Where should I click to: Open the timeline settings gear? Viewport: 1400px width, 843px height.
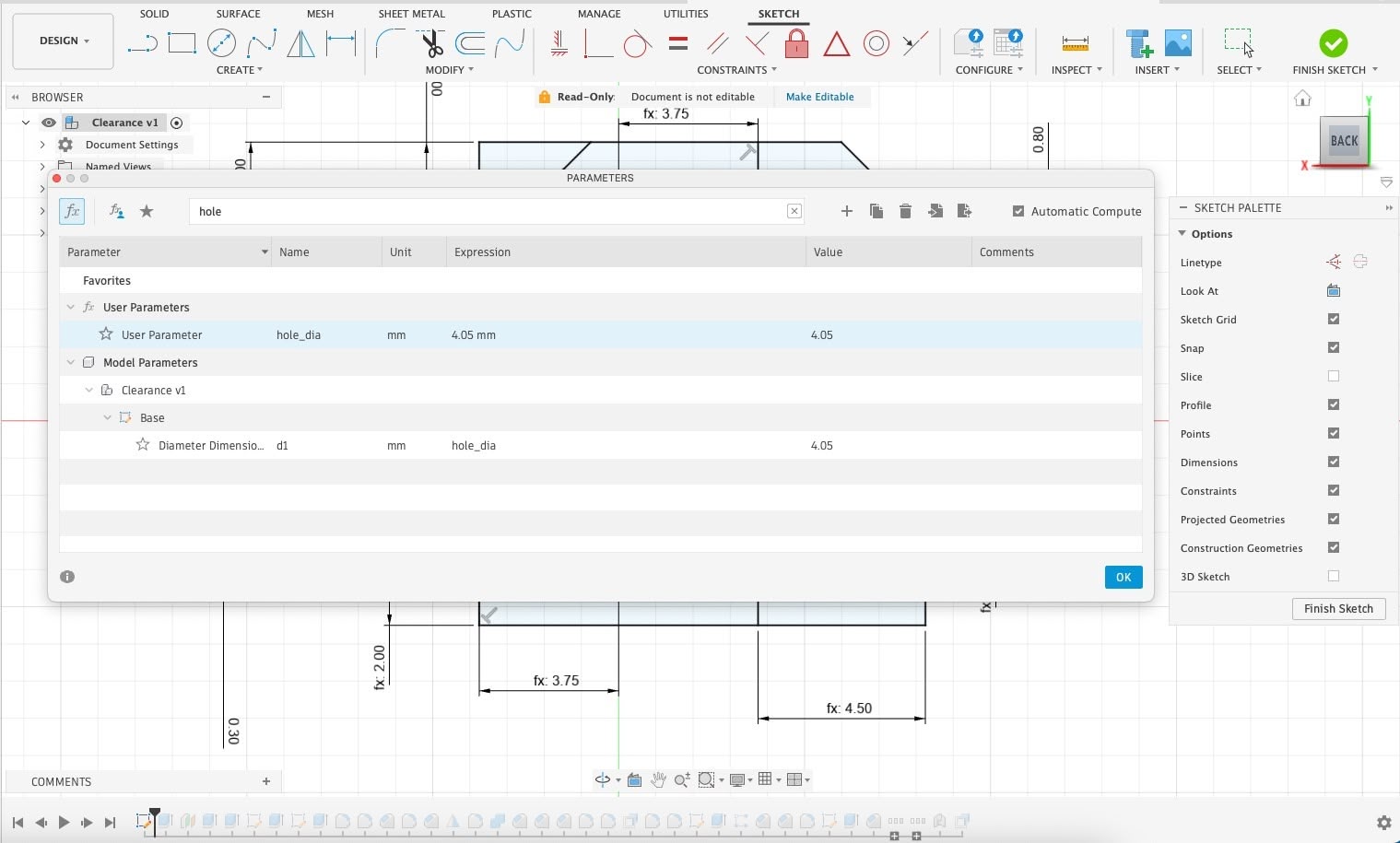click(1383, 823)
